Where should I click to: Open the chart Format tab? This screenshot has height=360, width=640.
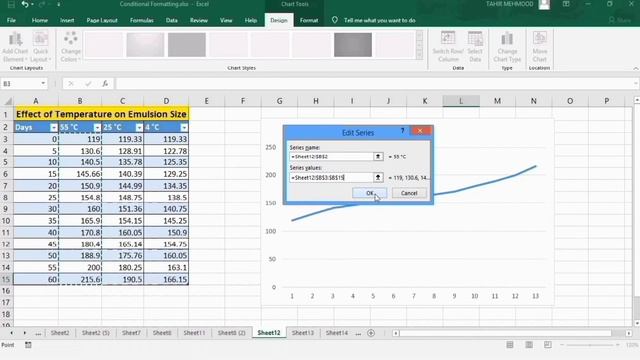coord(309,20)
